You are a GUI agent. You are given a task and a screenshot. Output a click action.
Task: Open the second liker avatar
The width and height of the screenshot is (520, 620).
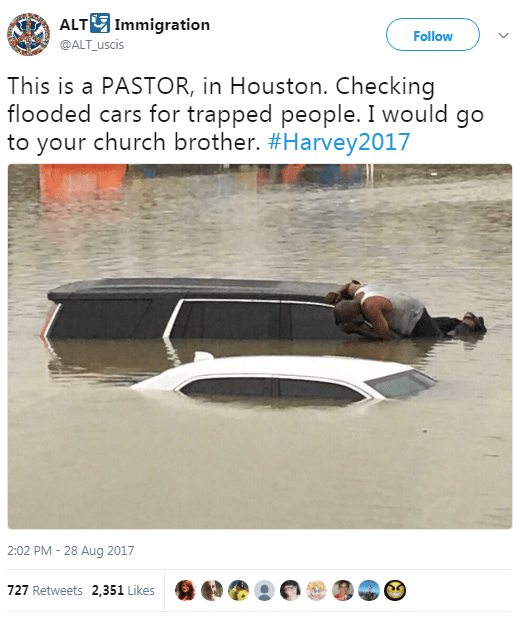[x=212, y=590]
